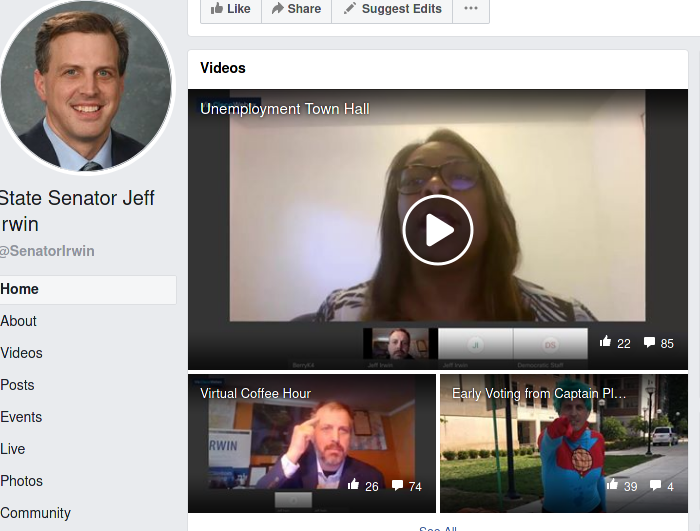Click the See All videos link
The image size is (700, 531).
point(438,528)
